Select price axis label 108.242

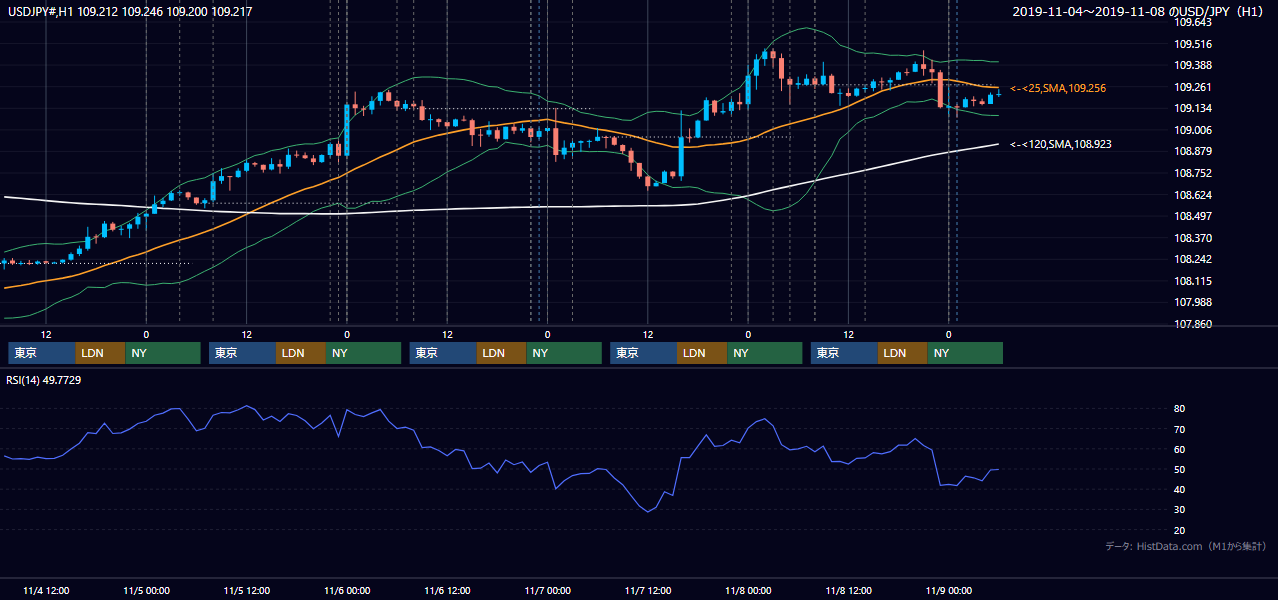(x=1192, y=259)
